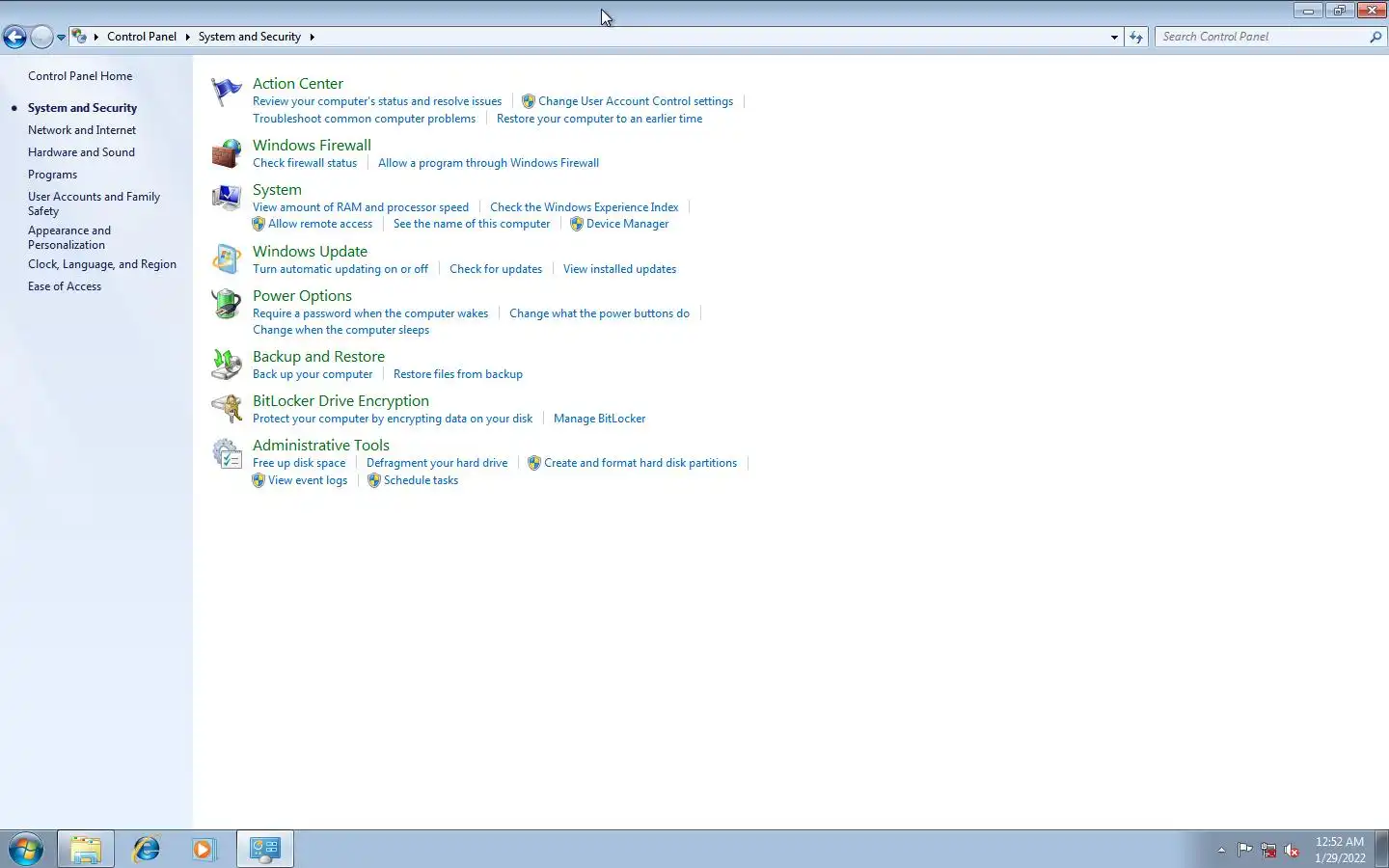The image size is (1389, 868).
Task: Click View event logs
Action: pos(308,480)
